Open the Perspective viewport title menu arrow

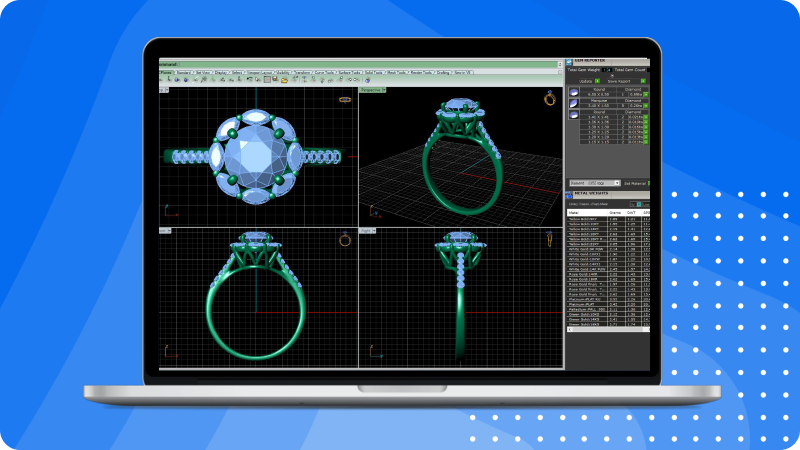(x=384, y=90)
